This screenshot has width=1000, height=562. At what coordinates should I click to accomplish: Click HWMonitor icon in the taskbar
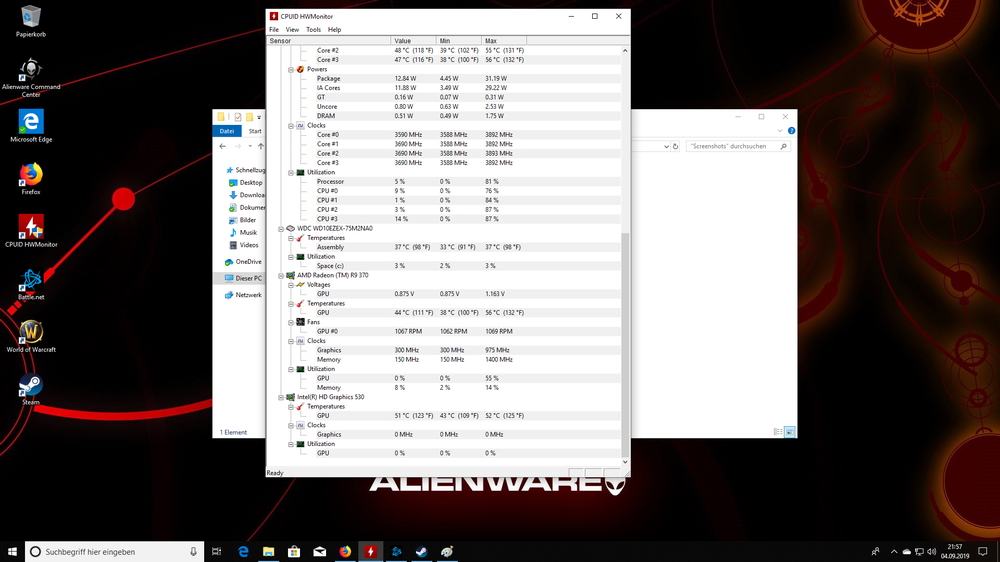pyautogui.click(x=371, y=551)
